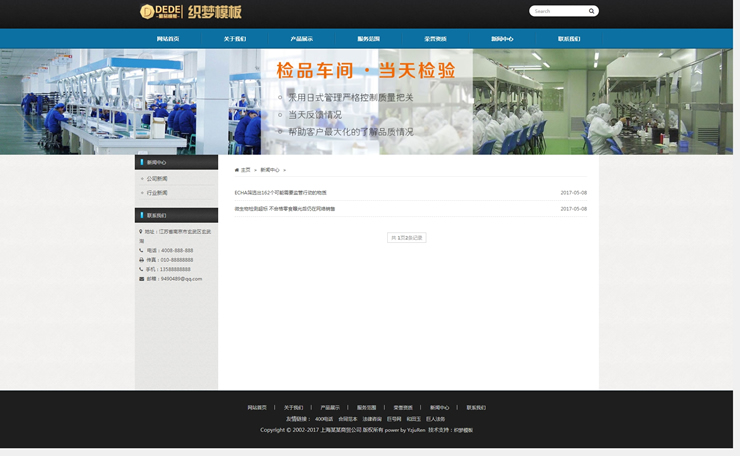Open 网站首页 in the top navigation
740x456 pixels.
168,39
